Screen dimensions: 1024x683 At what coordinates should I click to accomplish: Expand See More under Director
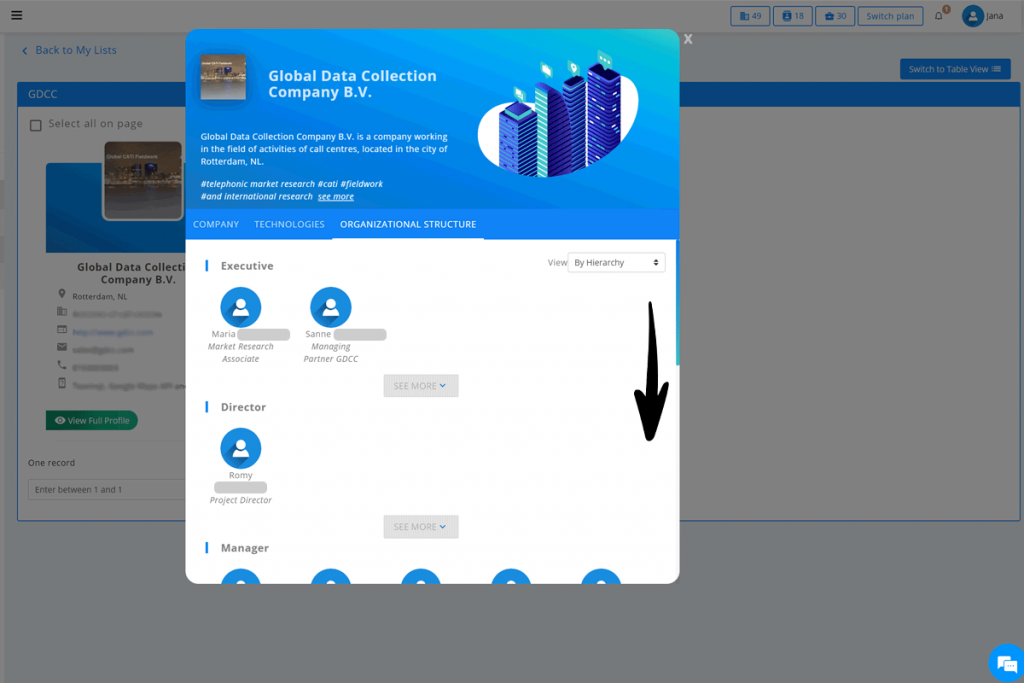(420, 527)
